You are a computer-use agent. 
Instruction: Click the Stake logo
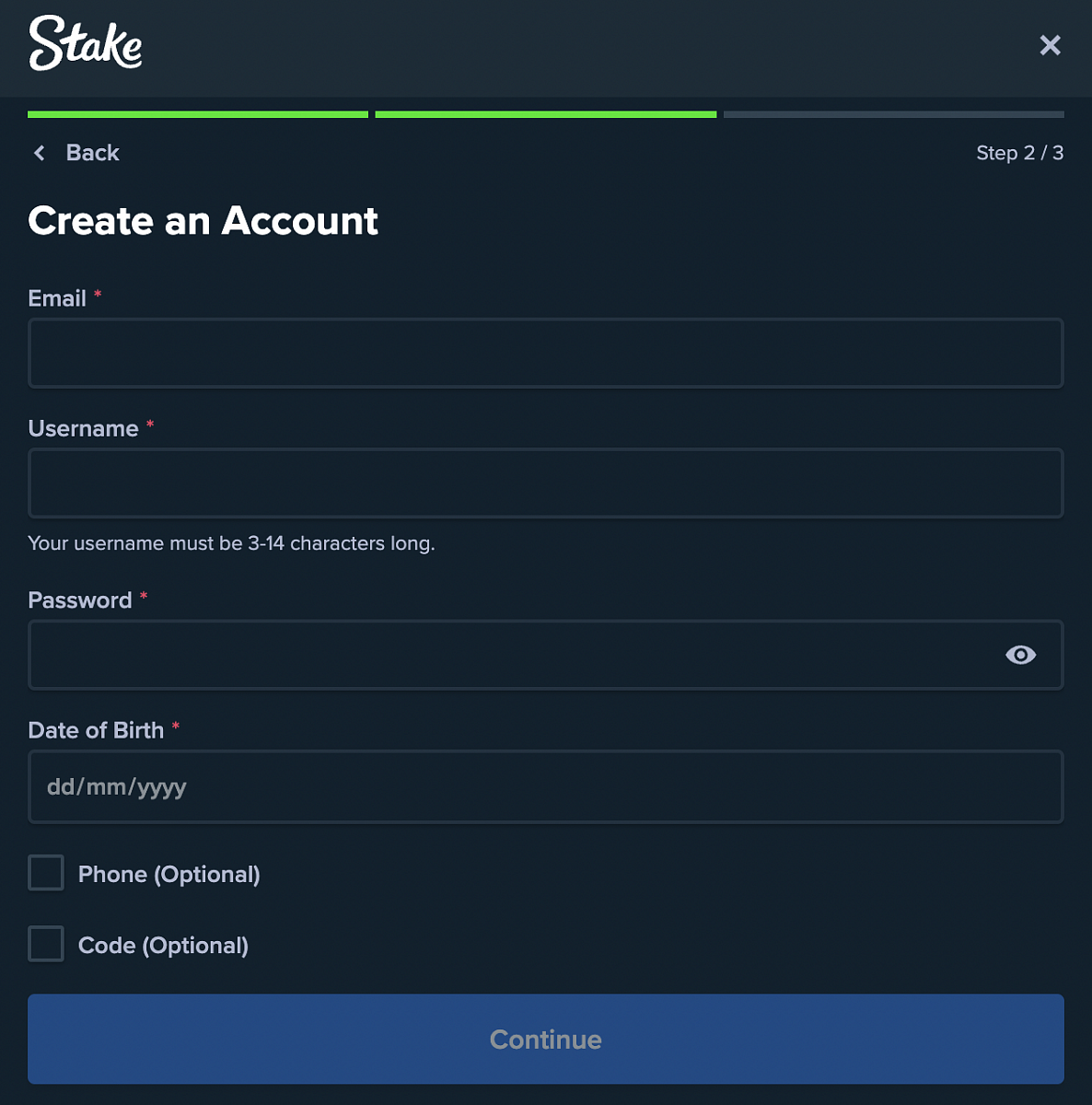pyautogui.click(x=86, y=43)
